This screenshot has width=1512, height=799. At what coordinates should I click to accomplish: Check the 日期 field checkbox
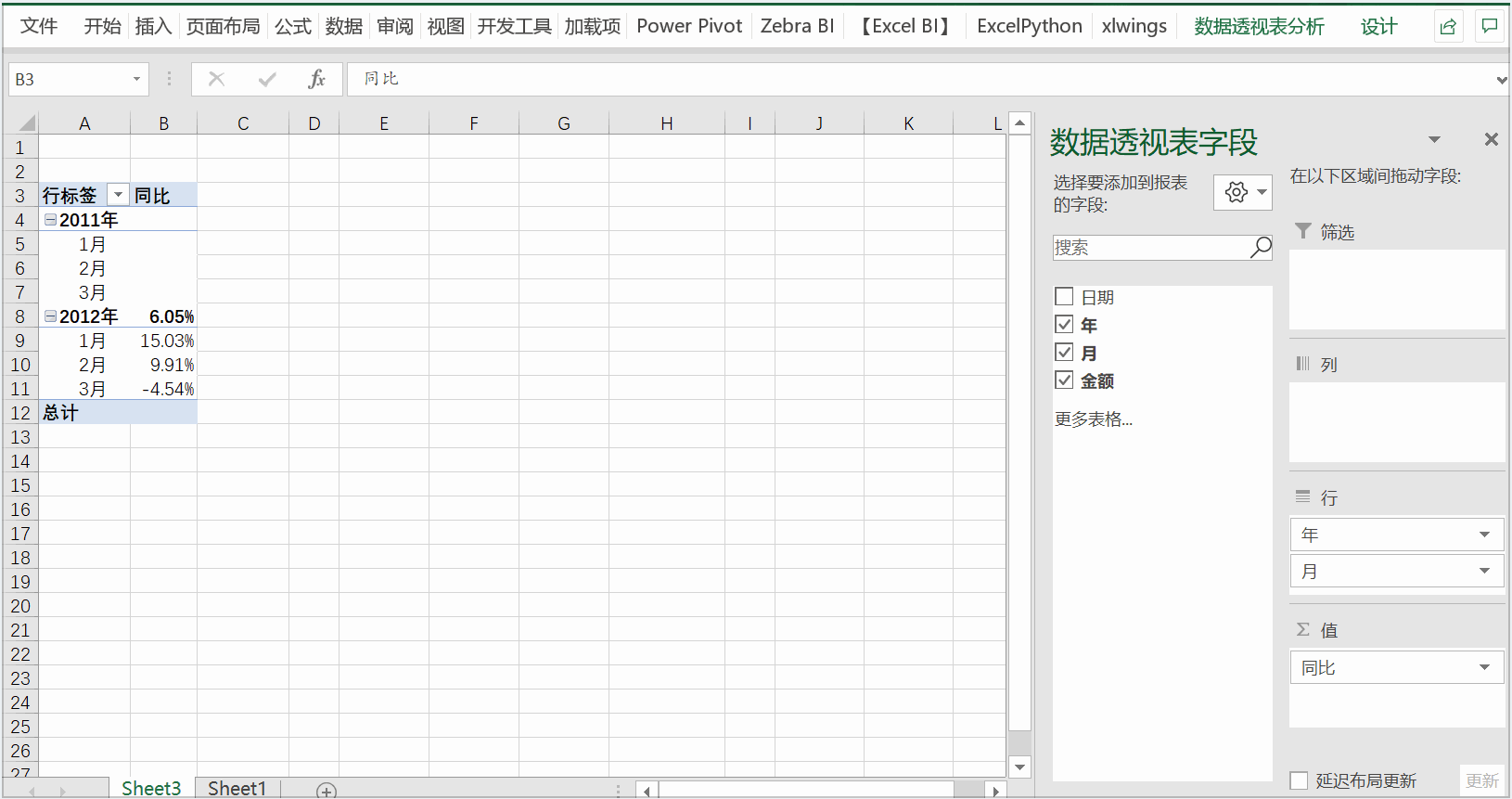pyautogui.click(x=1064, y=297)
